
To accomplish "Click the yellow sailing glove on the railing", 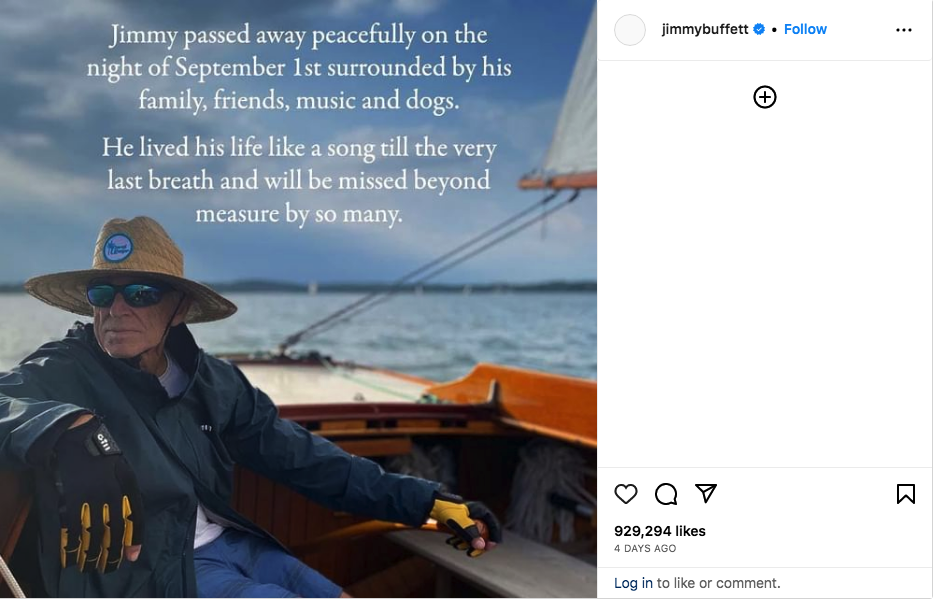I will 462,521.
